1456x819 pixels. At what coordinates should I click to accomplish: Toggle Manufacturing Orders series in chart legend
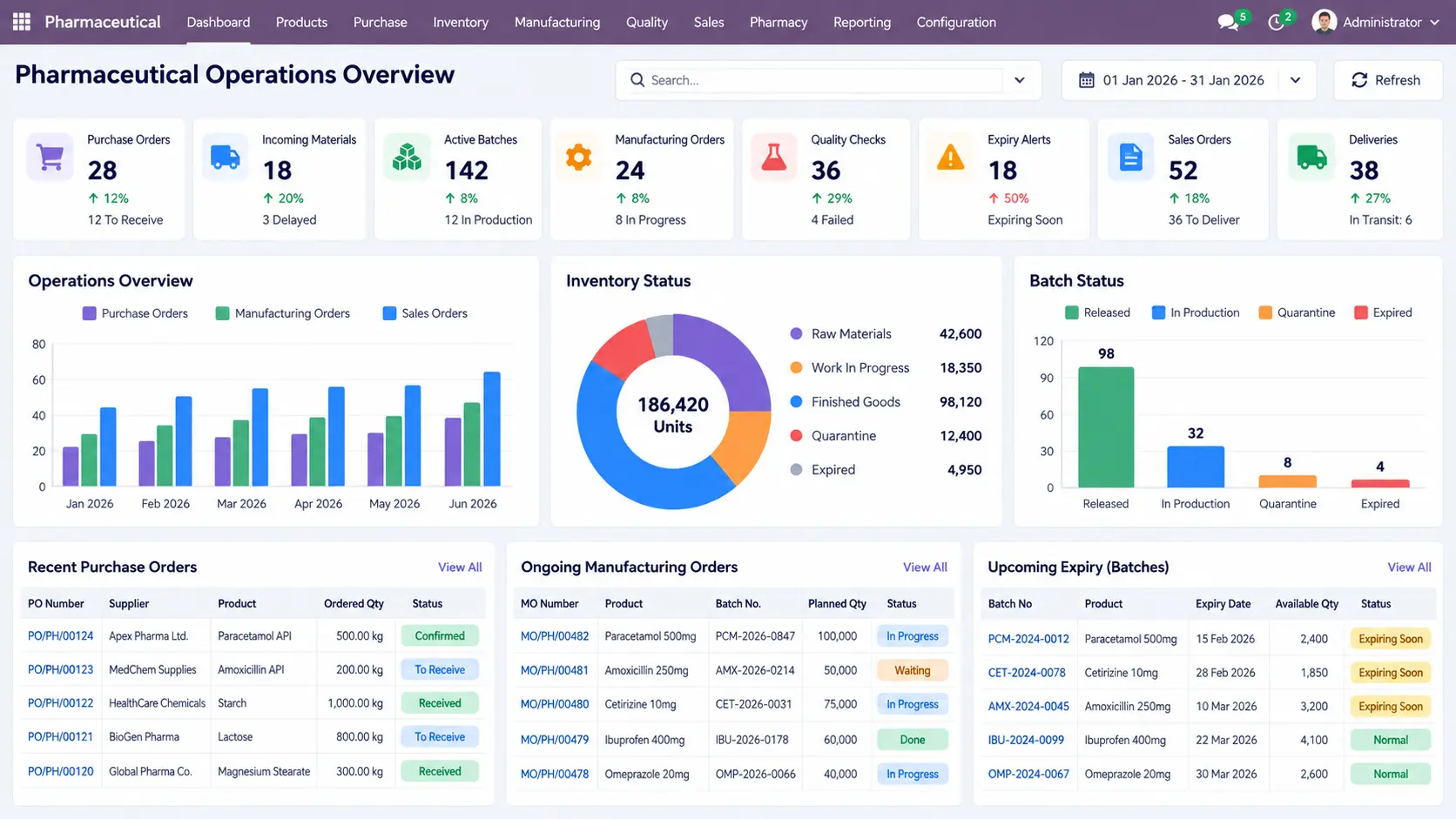pyautogui.click(x=283, y=313)
